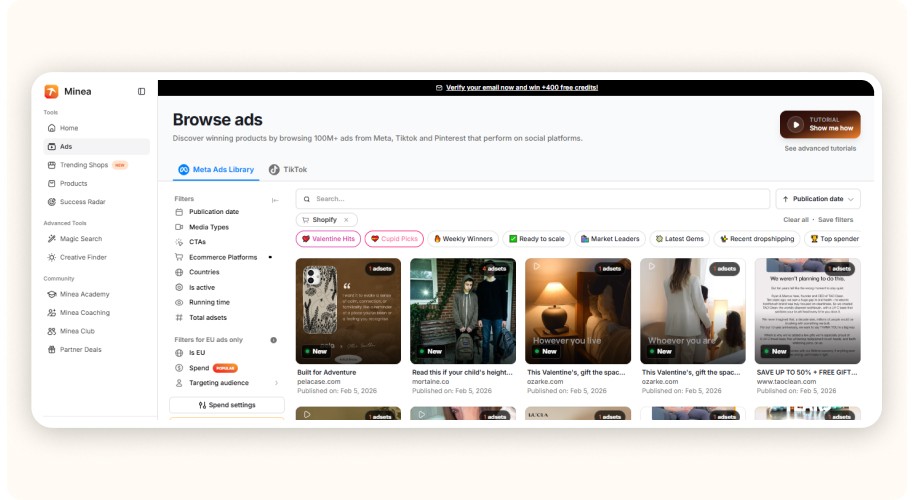Toggle the Valentine Hits preset
Screen dimensions: 914x500
tap(328, 239)
